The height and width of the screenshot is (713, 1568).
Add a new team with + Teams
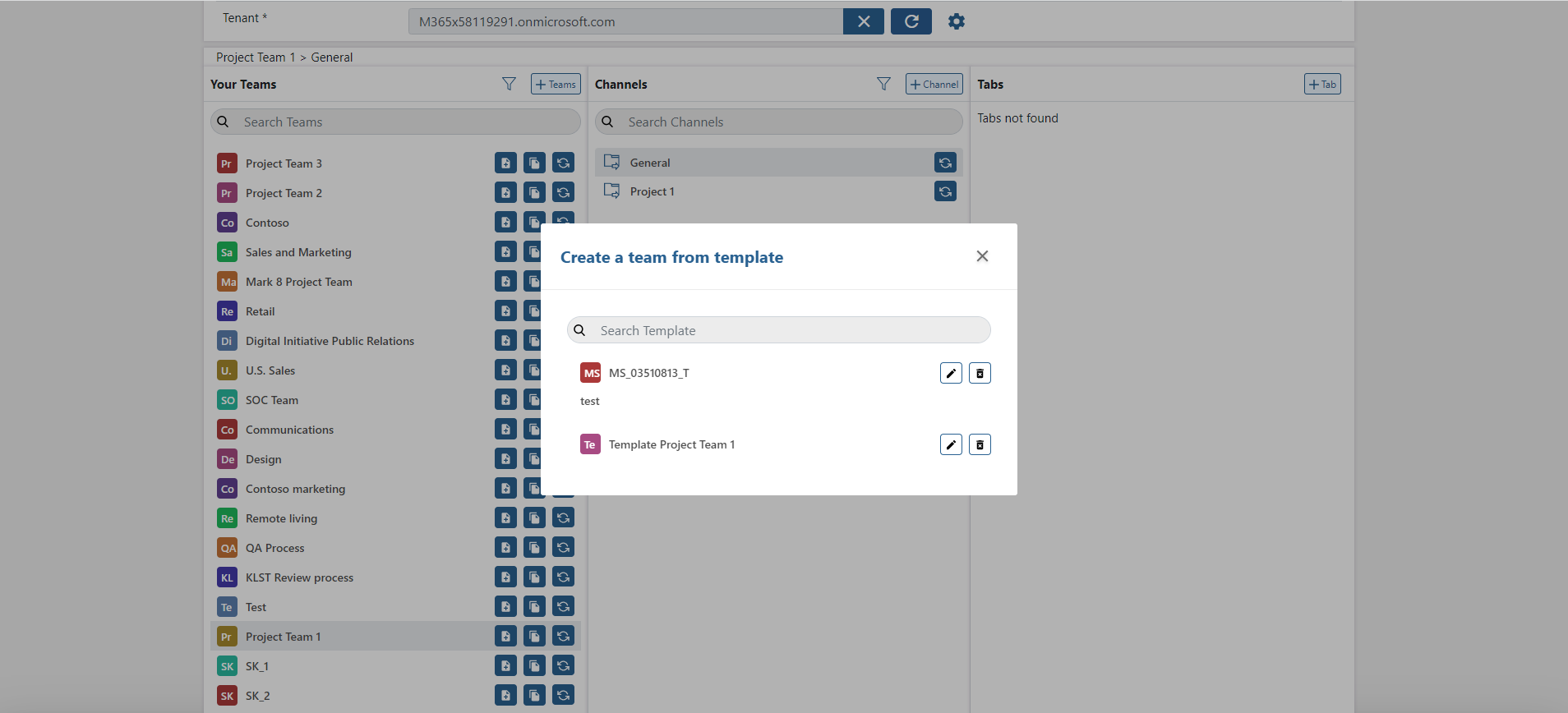556,84
